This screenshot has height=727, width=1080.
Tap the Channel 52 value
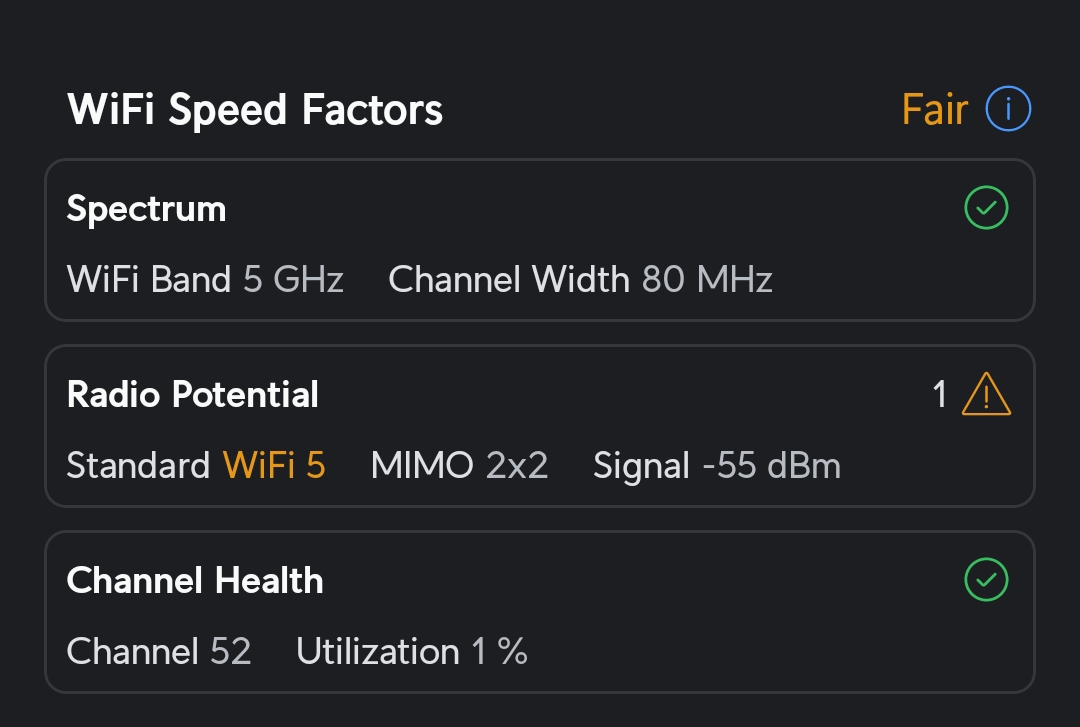230,651
